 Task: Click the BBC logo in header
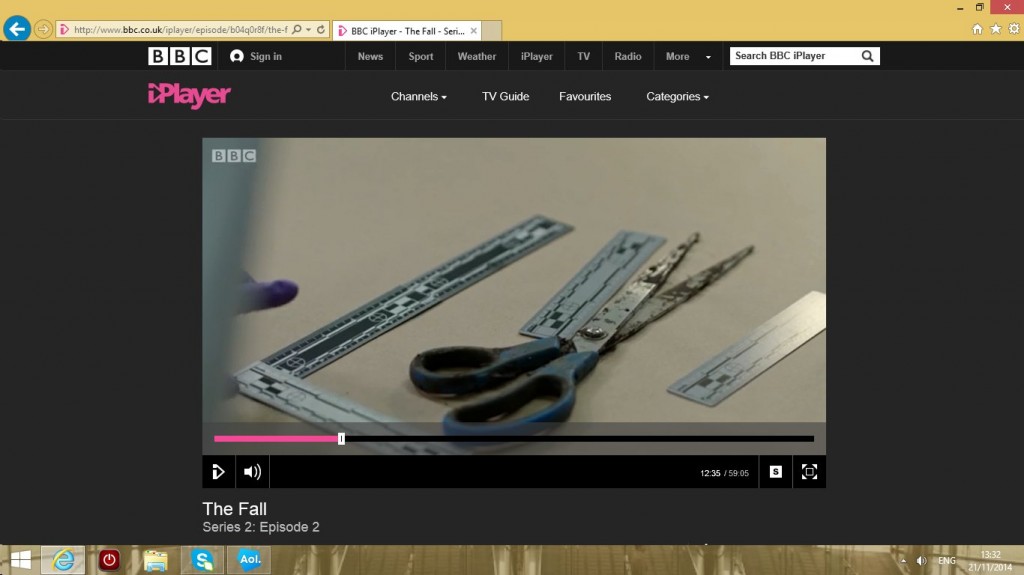tap(180, 56)
